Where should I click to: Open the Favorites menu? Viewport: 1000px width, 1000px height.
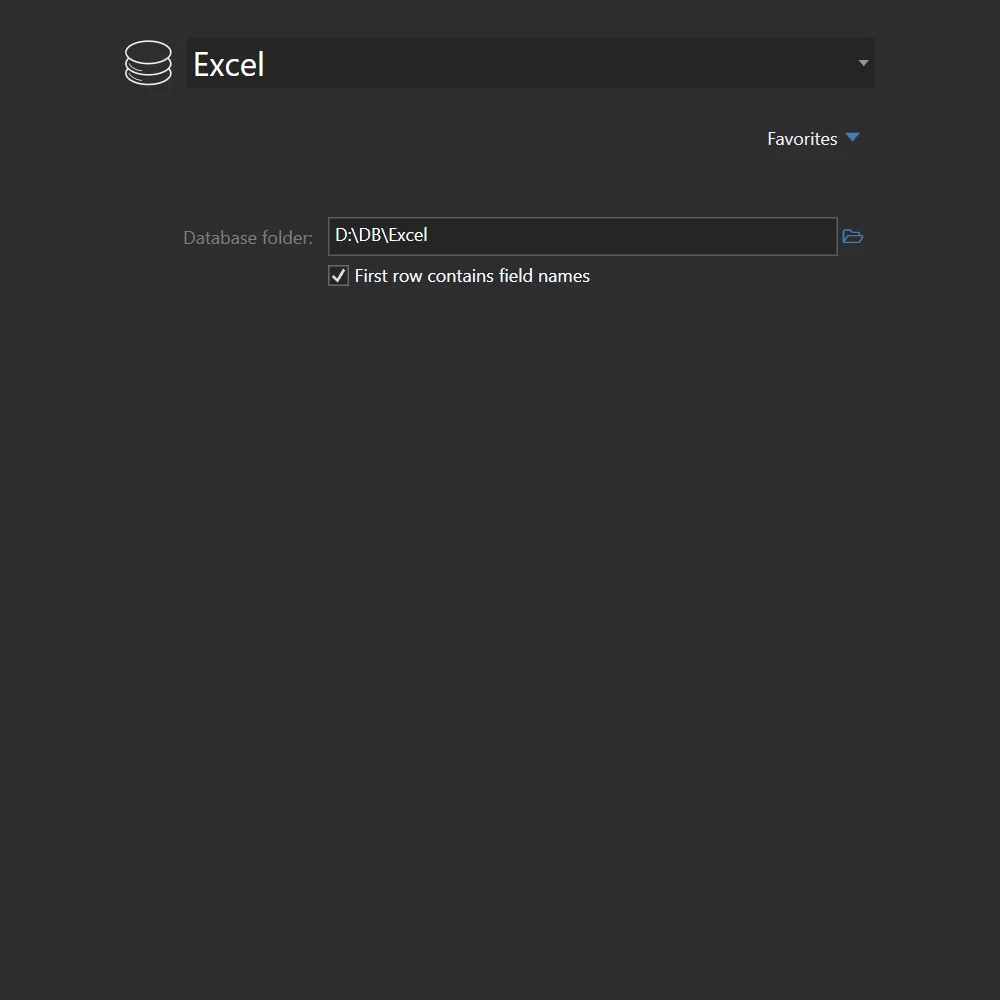tap(813, 138)
